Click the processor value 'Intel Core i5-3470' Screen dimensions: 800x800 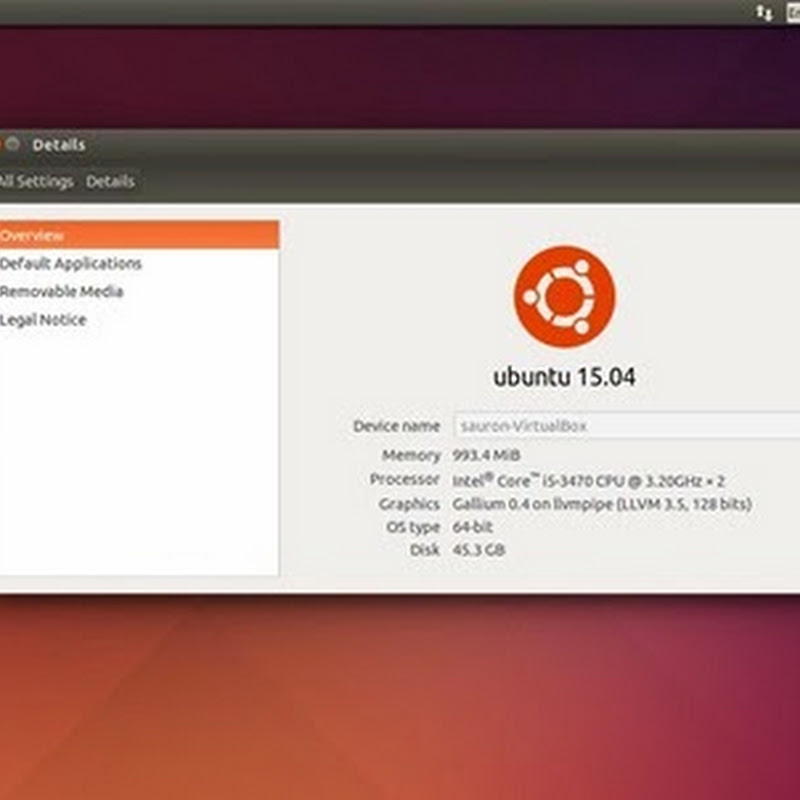[x=588, y=480]
